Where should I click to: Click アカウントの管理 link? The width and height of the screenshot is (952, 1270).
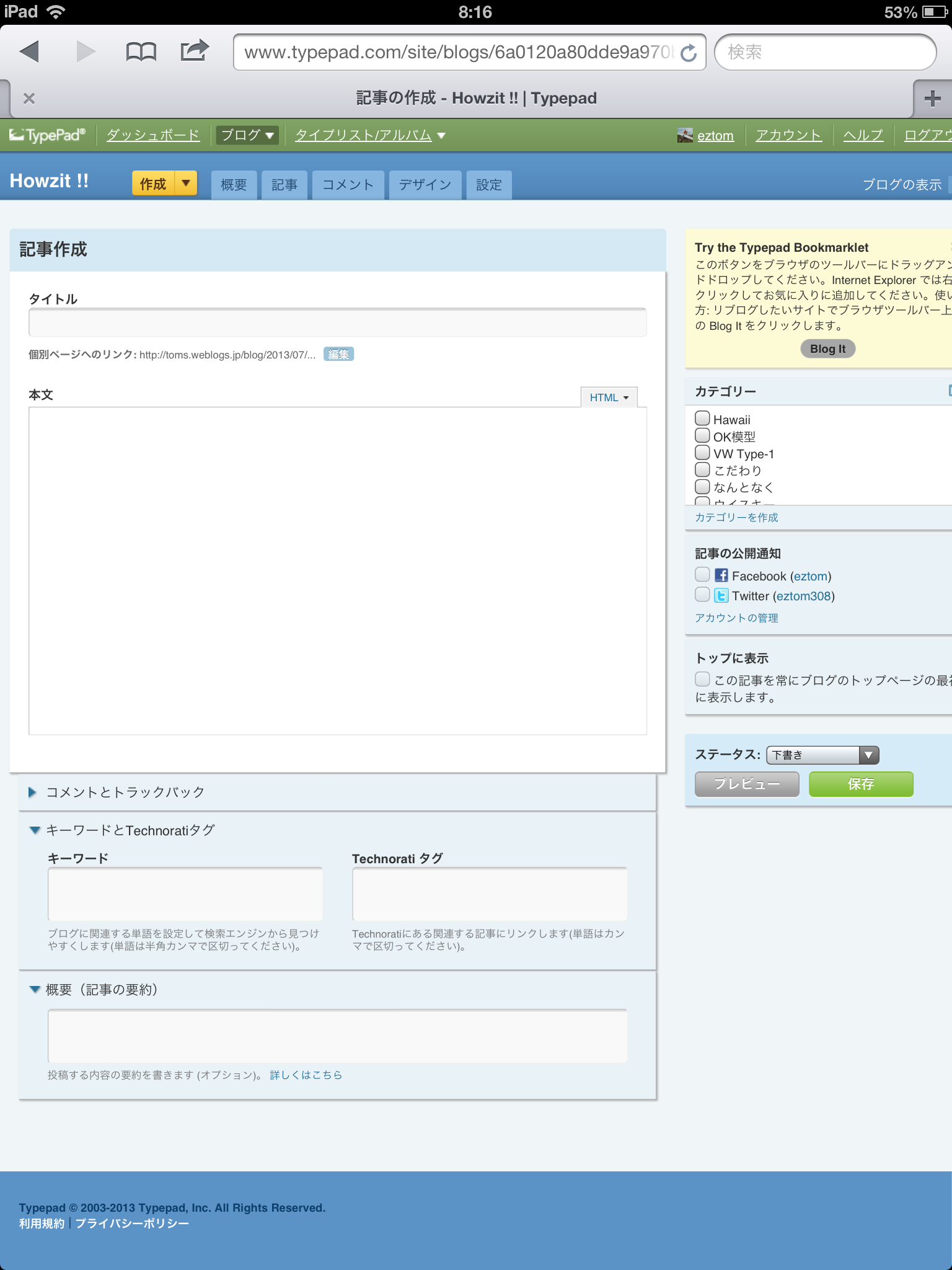pyautogui.click(x=736, y=618)
